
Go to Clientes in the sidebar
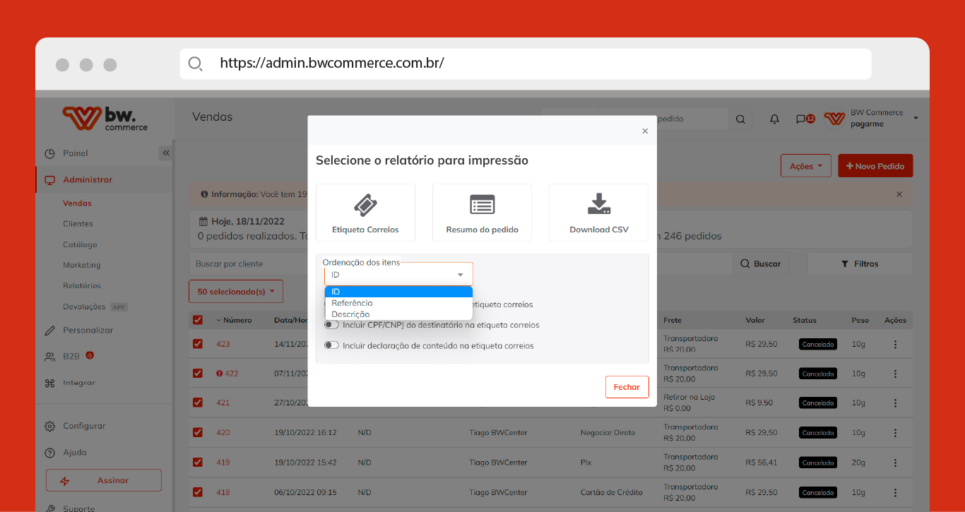pos(78,224)
